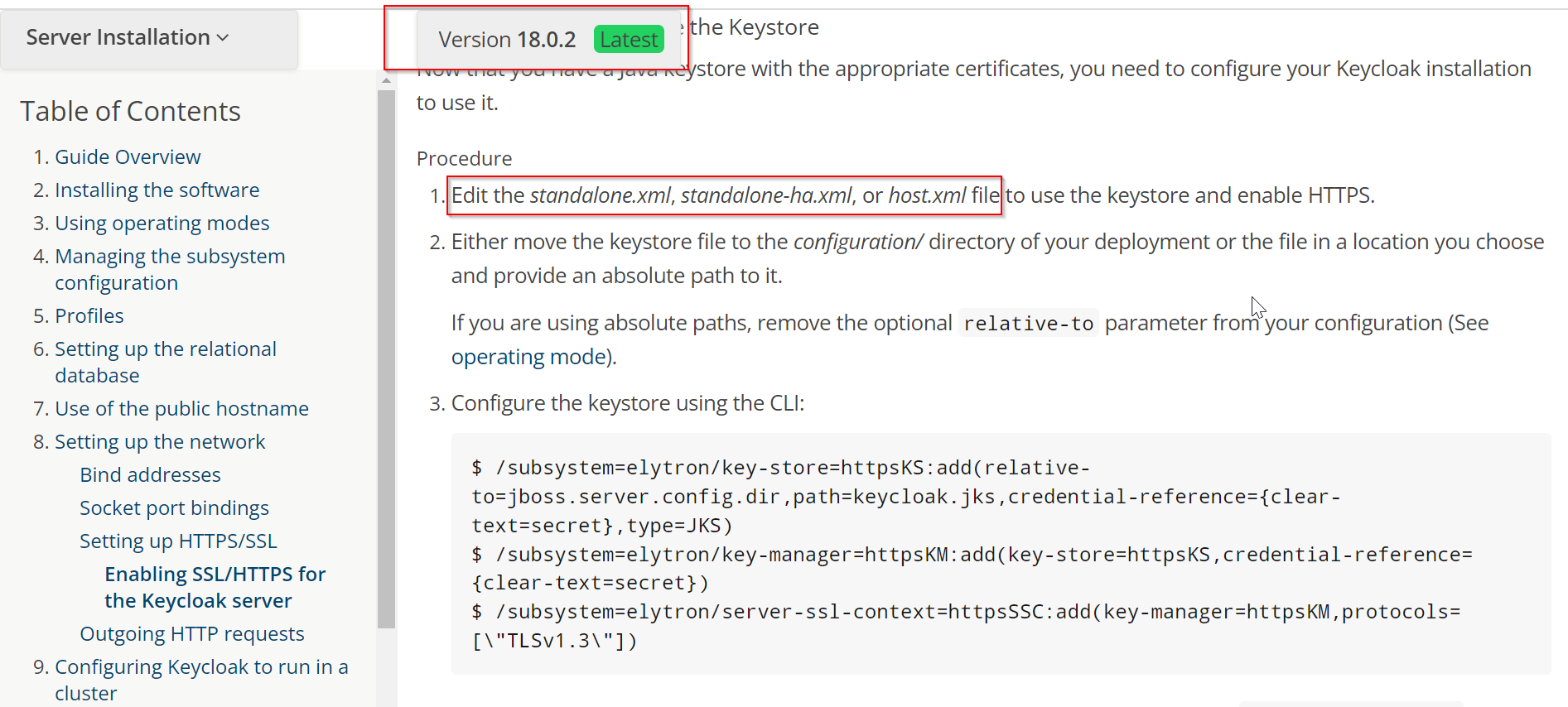
Task: Click the sidebar scroll up arrow
Action: pyautogui.click(x=386, y=80)
